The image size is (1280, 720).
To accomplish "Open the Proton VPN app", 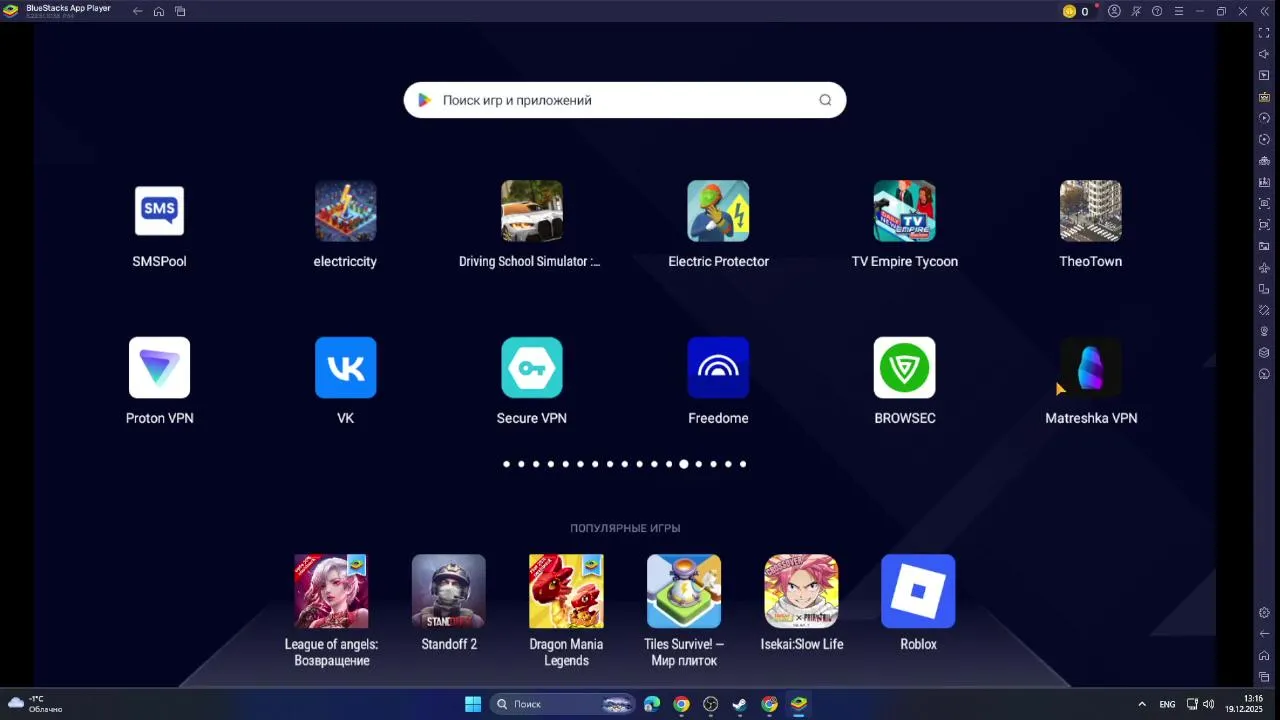I will click(159, 368).
